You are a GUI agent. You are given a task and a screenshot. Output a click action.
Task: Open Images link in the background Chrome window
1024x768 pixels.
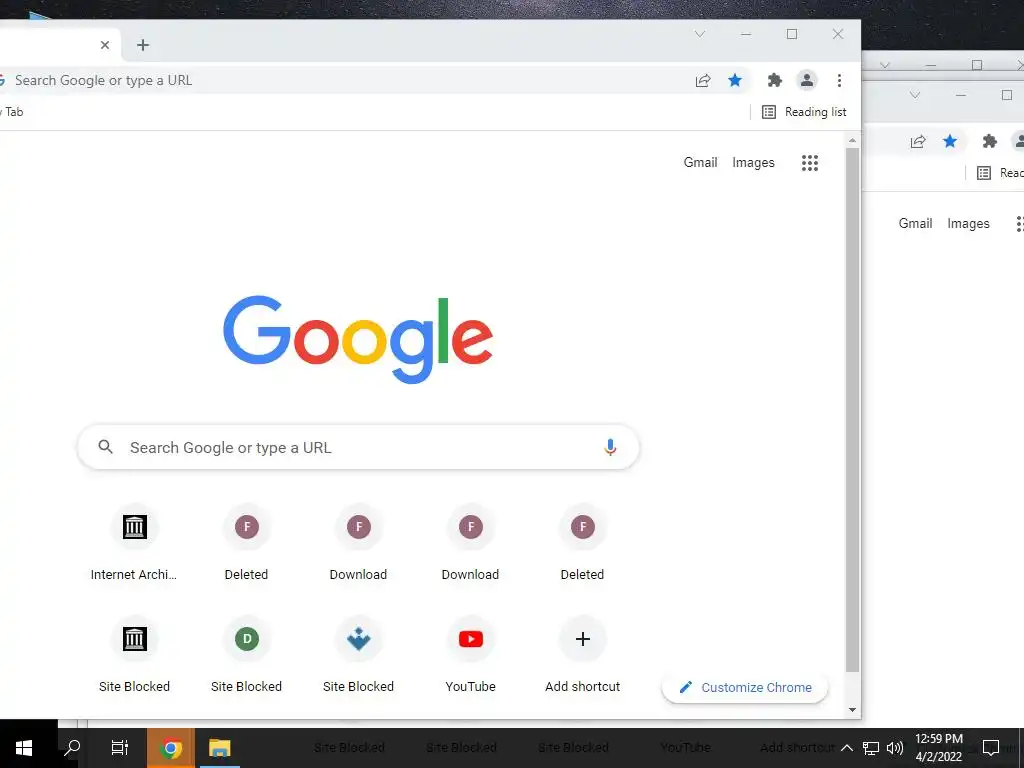(x=968, y=223)
